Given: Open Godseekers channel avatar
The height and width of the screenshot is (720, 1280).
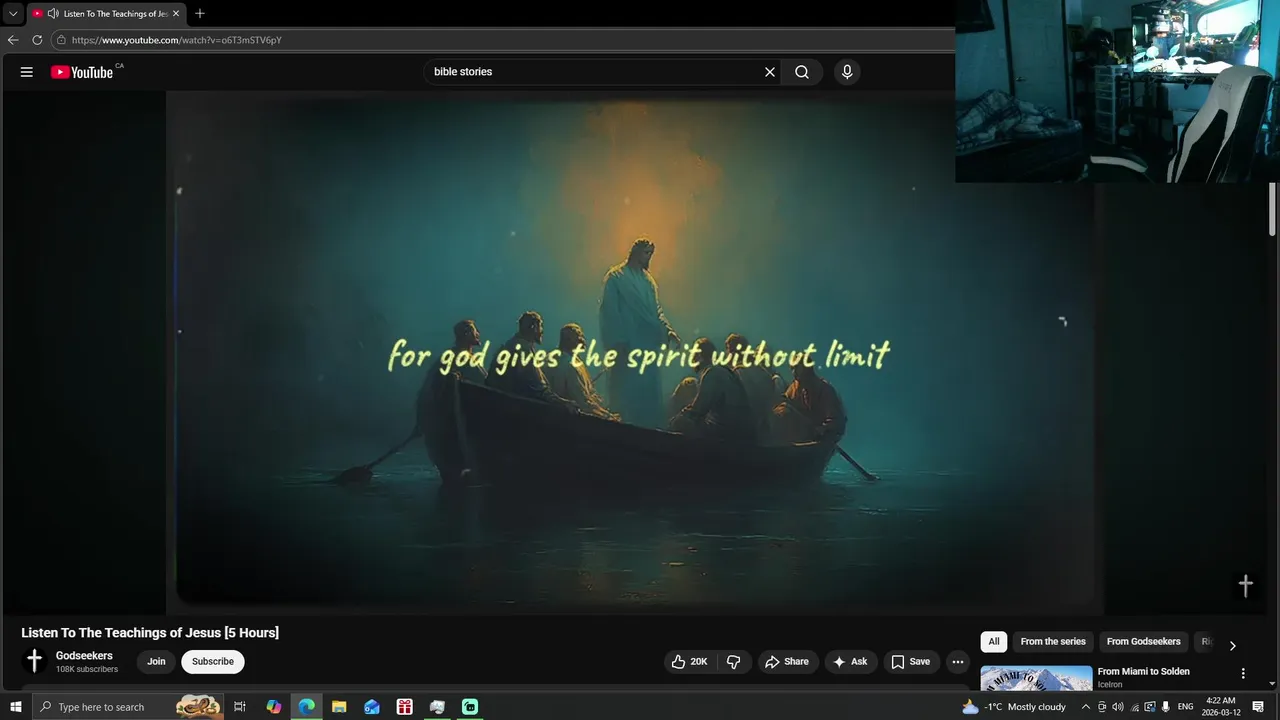Looking at the screenshot, I should pos(35,661).
